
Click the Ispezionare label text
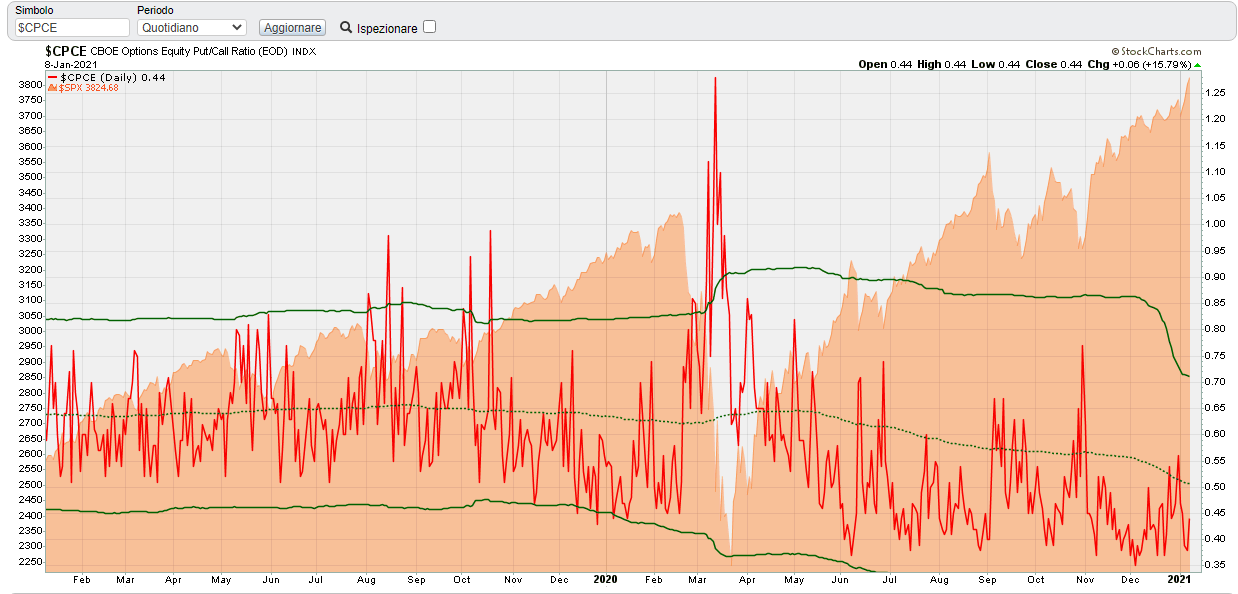pyautogui.click(x=387, y=29)
